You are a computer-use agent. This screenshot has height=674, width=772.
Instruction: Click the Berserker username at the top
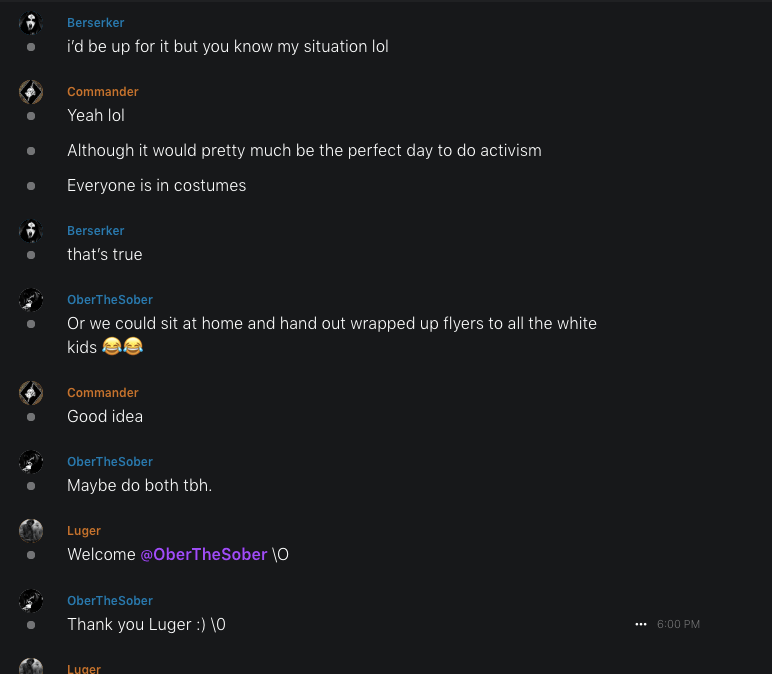click(96, 23)
